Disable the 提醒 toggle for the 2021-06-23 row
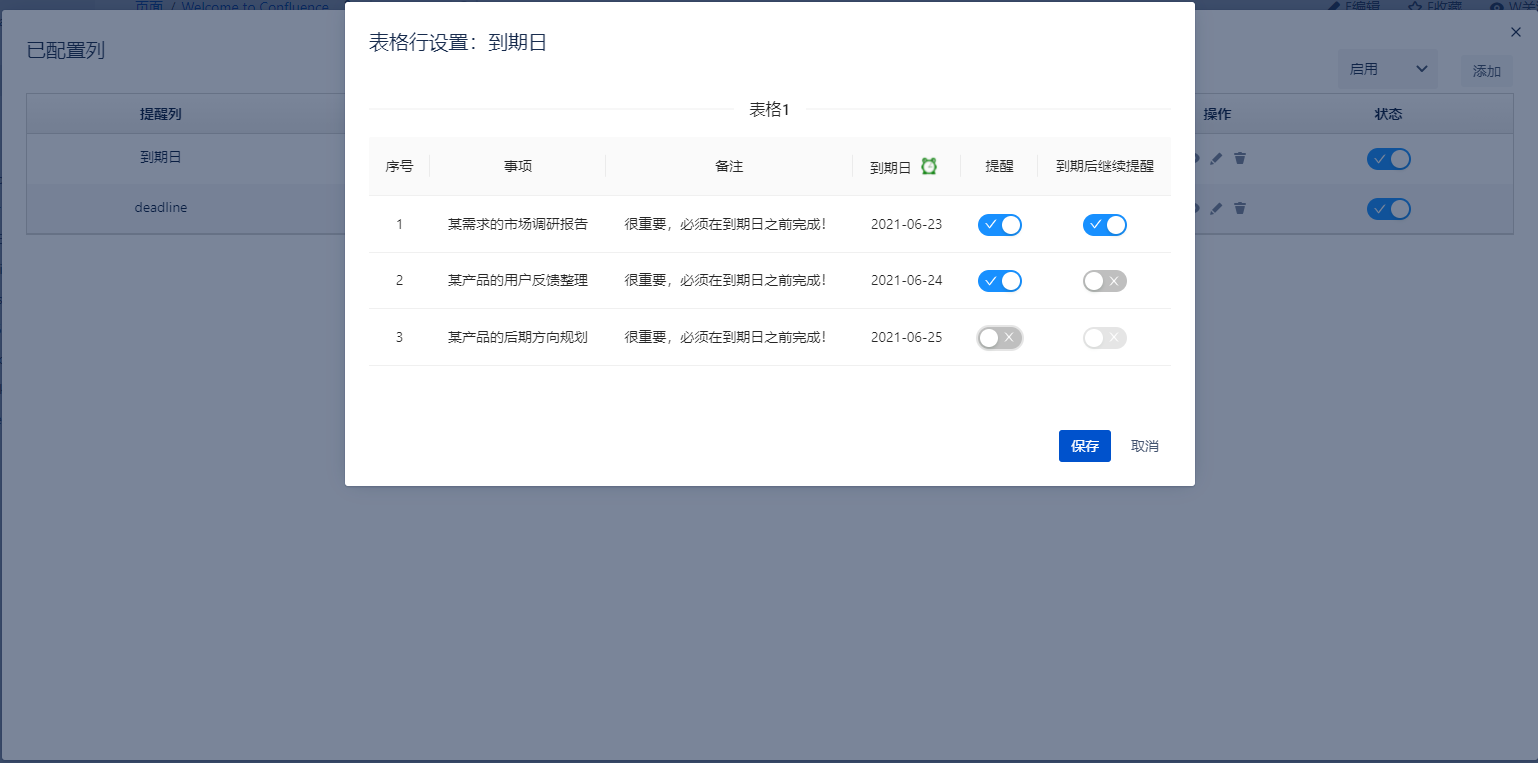 pyautogui.click(x=999, y=225)
